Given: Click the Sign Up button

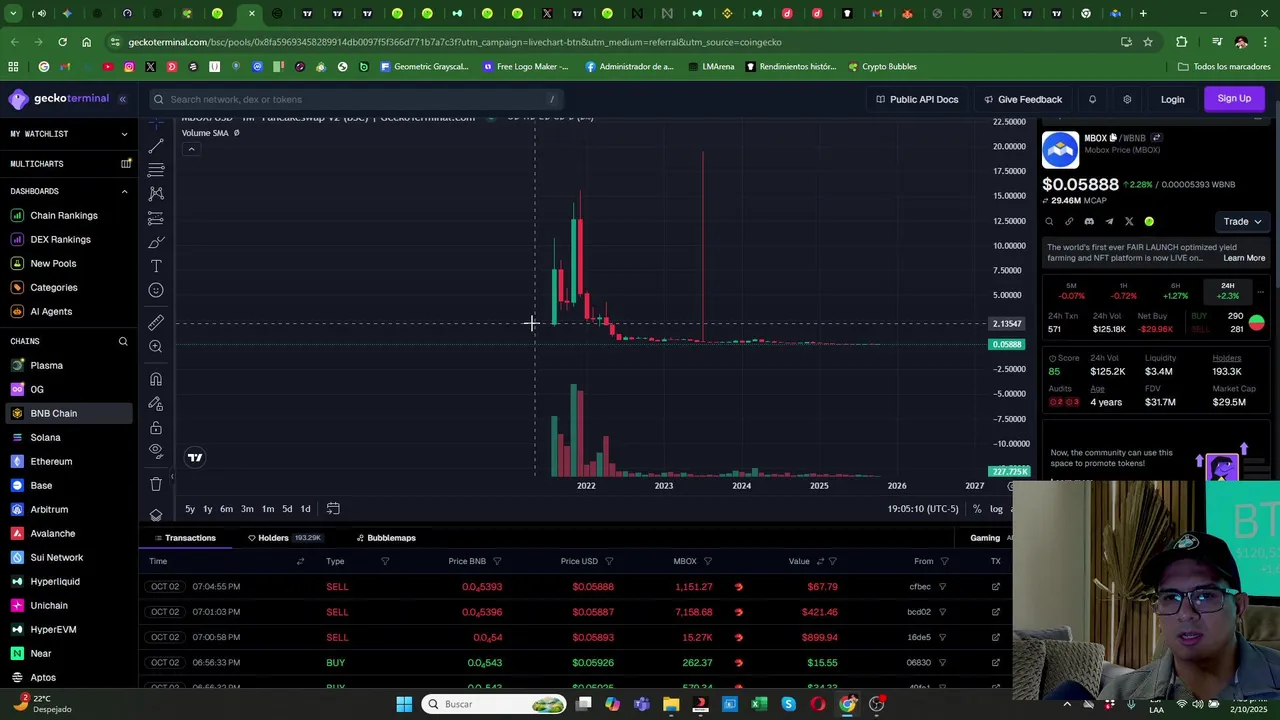Looking at the screenshot, I should [1234, 98].
